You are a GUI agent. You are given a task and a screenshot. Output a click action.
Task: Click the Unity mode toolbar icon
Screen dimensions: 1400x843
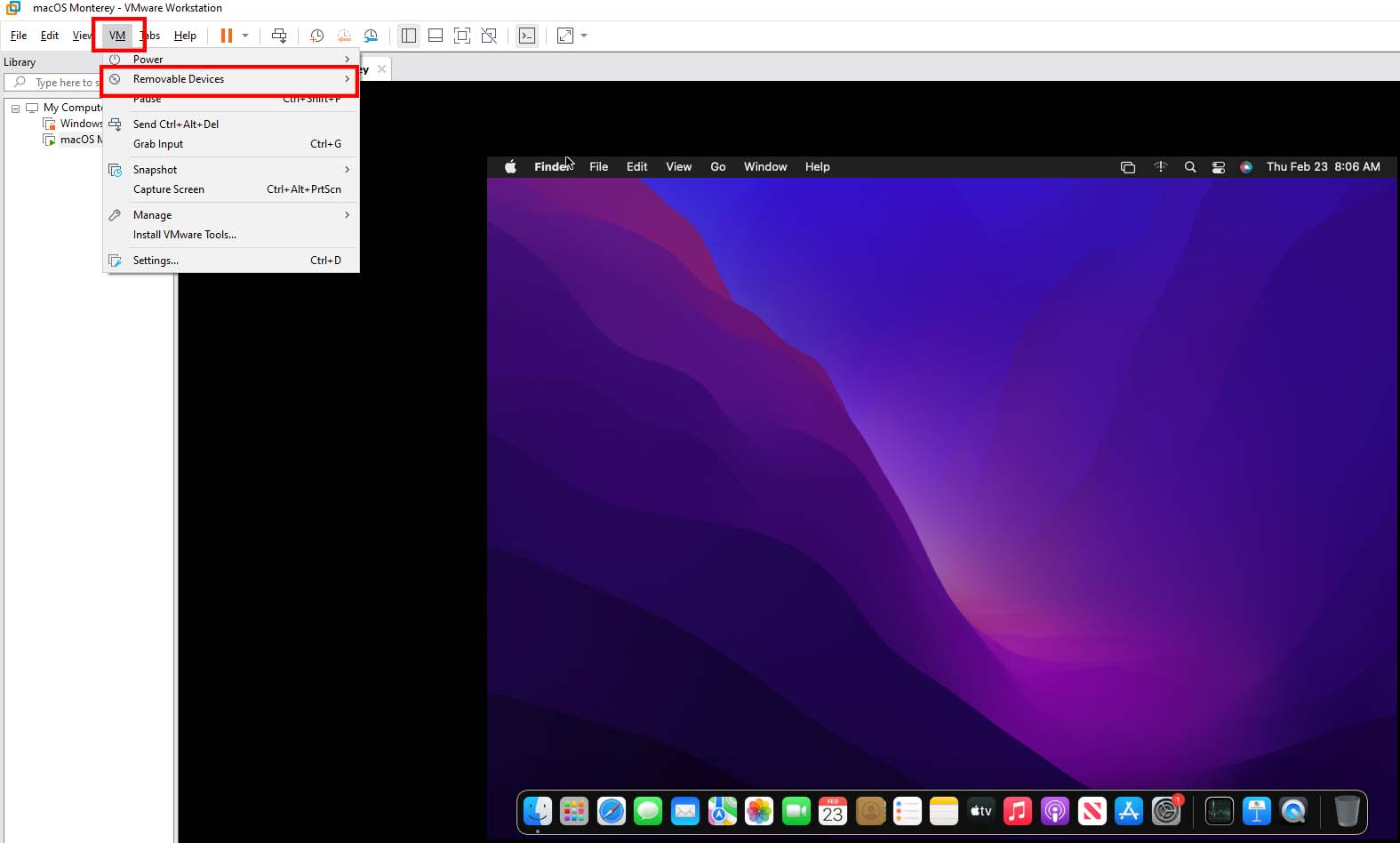[489, 36]
